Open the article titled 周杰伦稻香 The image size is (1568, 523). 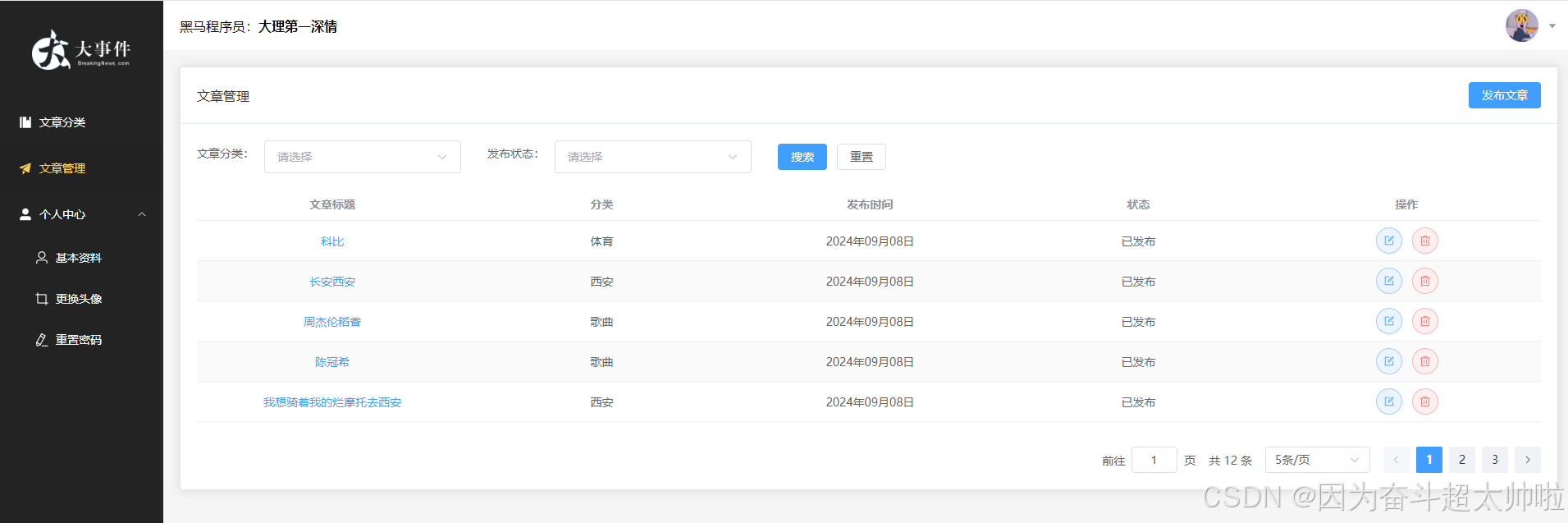(x=332, y=322)
